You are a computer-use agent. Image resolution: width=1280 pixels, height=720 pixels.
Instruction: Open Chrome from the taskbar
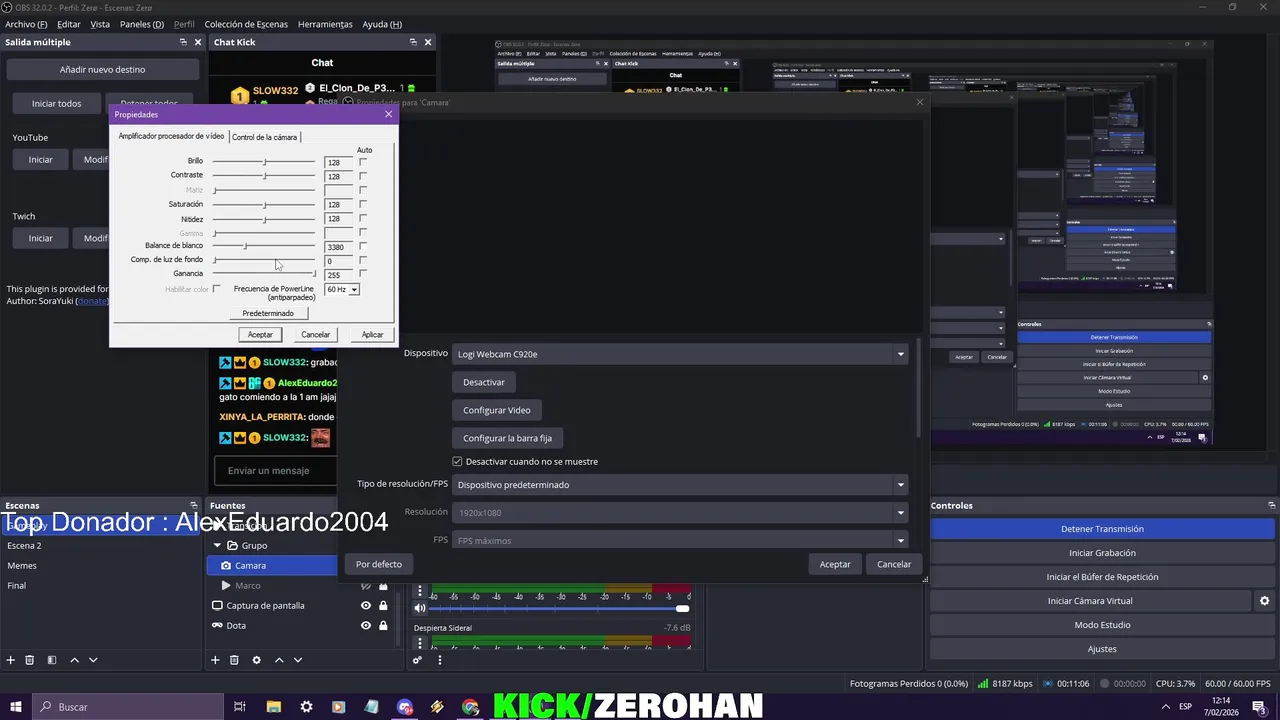tap(471, 707)
